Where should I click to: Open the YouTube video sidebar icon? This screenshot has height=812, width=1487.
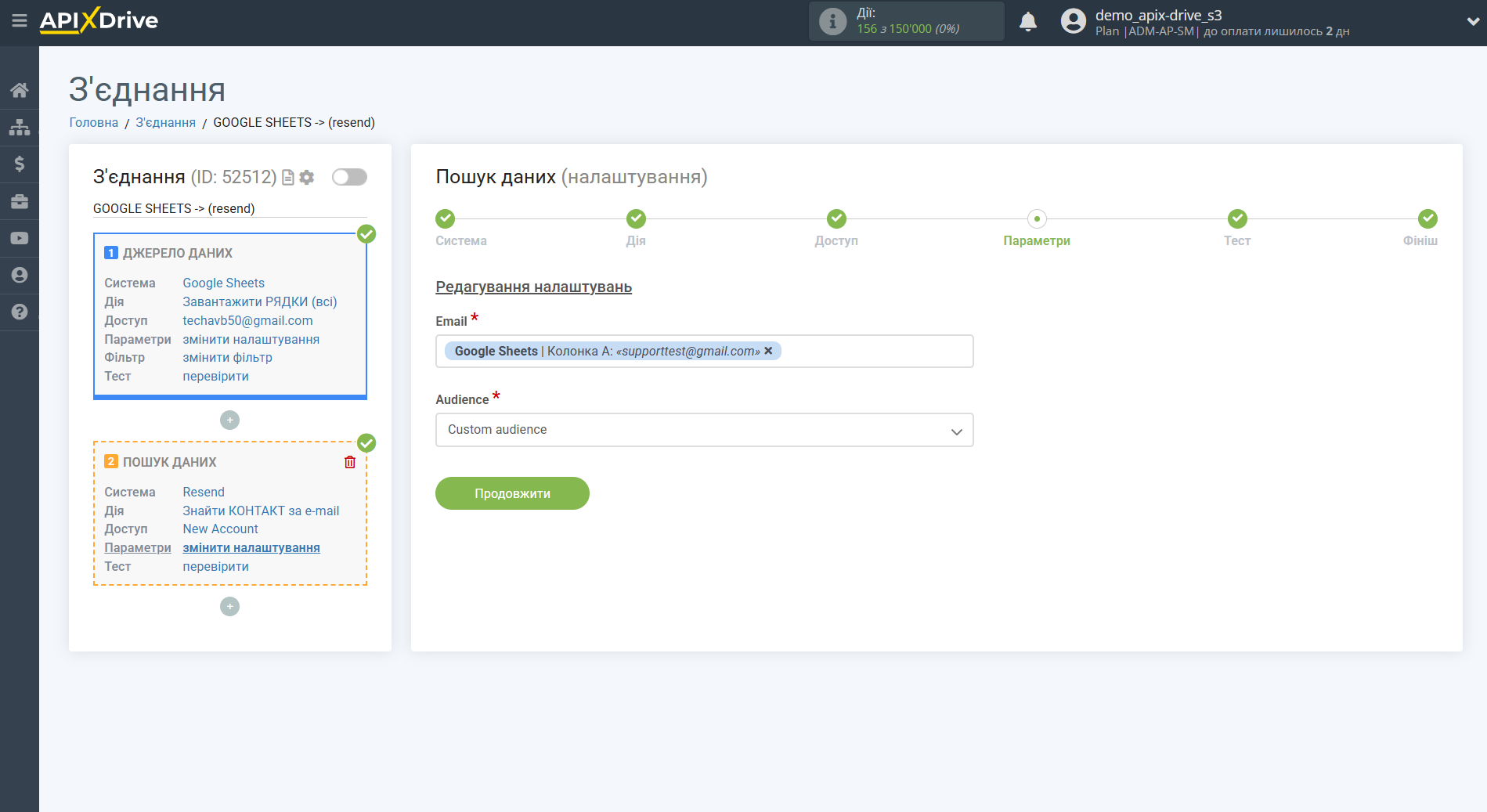coord(20,238)
